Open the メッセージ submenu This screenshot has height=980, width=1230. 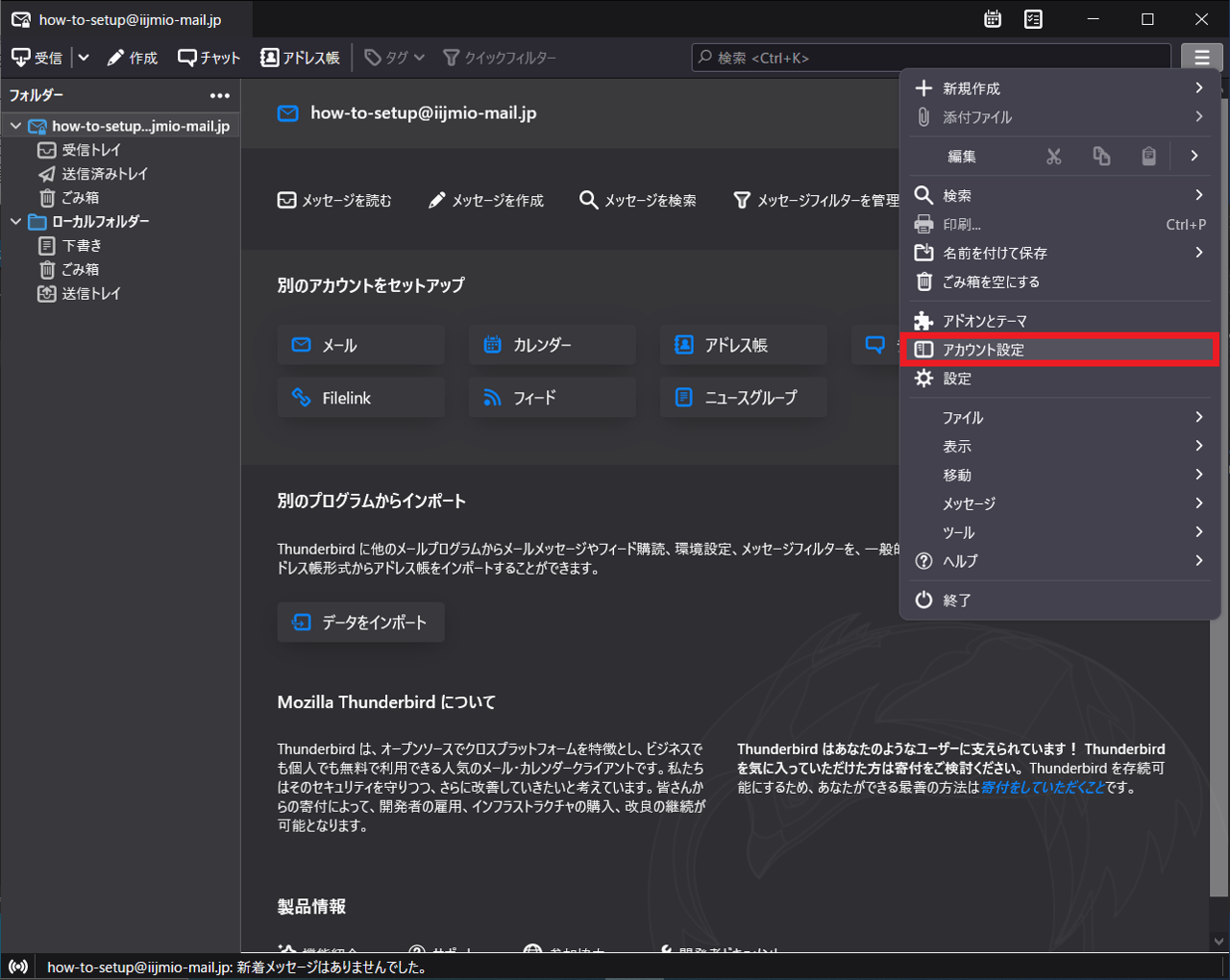[x=1060, y=503]
